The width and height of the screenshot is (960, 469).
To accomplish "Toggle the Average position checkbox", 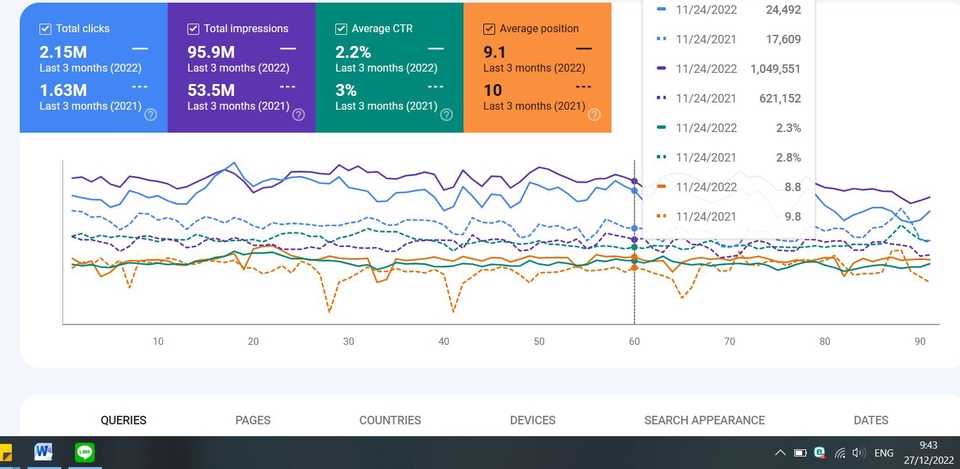I will coord(488,29).
